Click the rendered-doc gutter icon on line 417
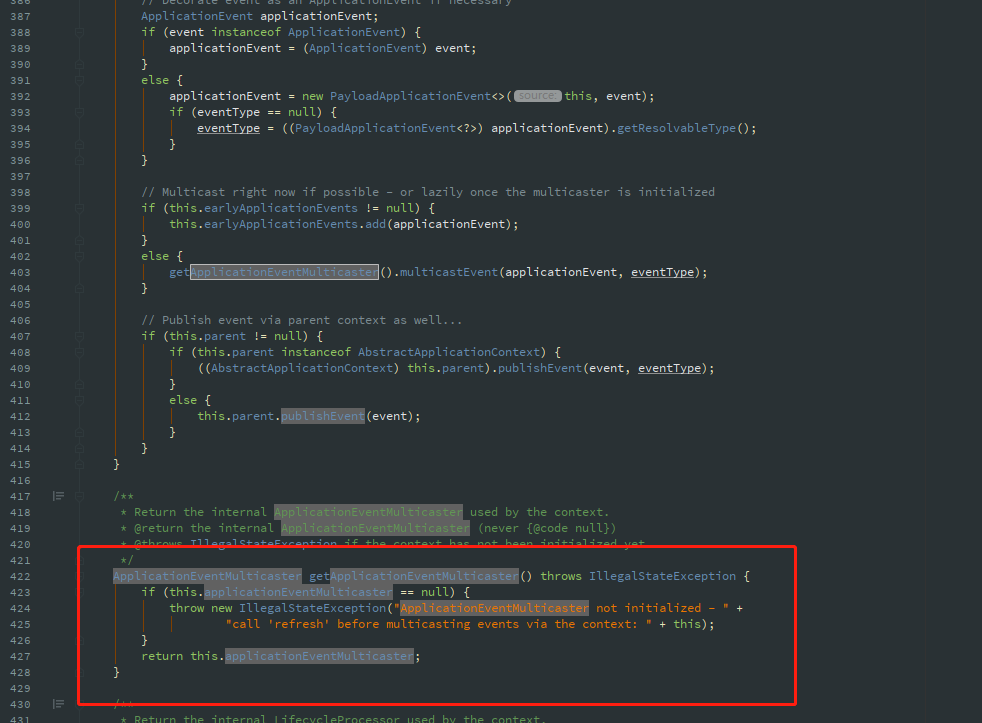 point(58,496)
